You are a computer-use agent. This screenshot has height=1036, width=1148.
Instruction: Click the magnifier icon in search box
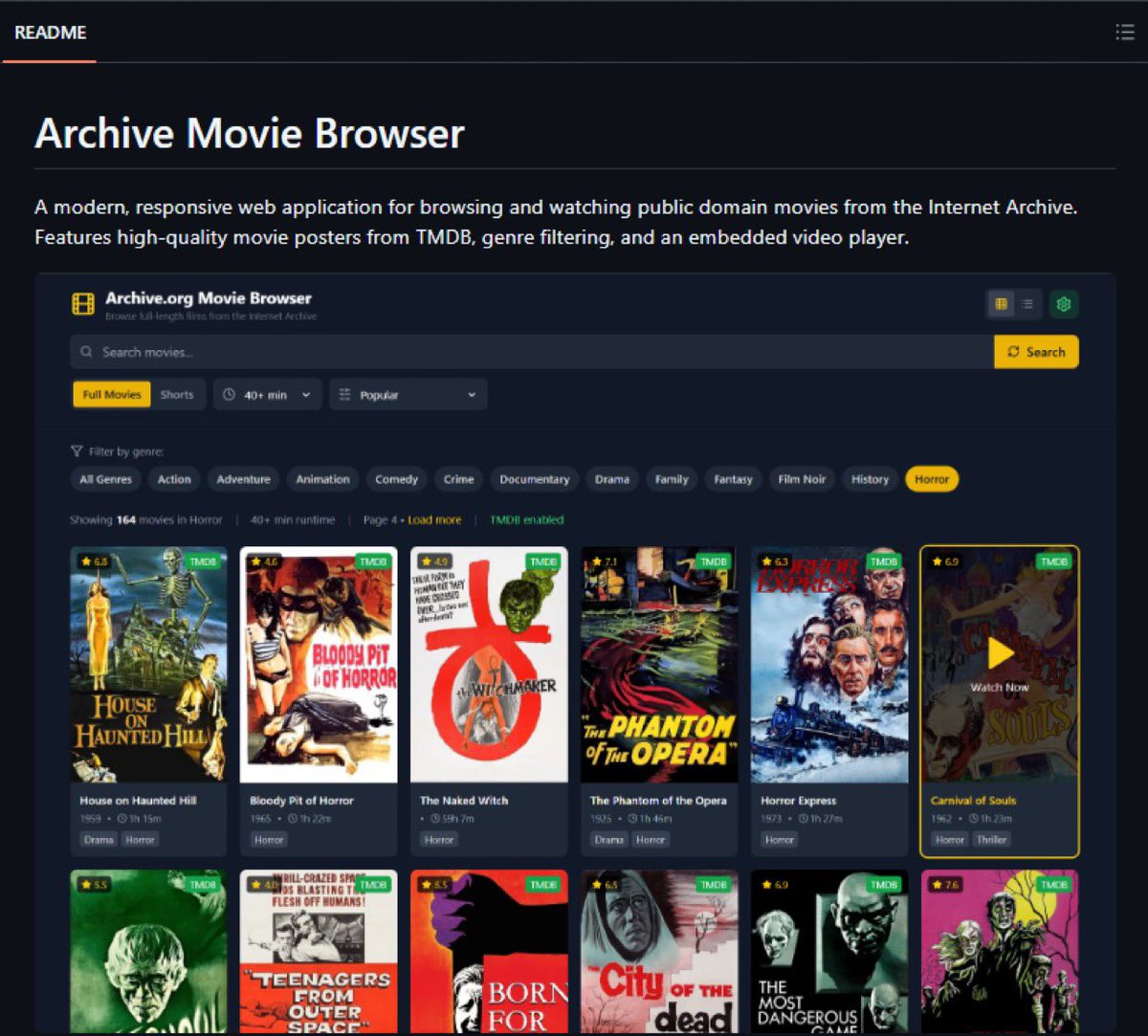pyautogui.click(x=87, y=352)
